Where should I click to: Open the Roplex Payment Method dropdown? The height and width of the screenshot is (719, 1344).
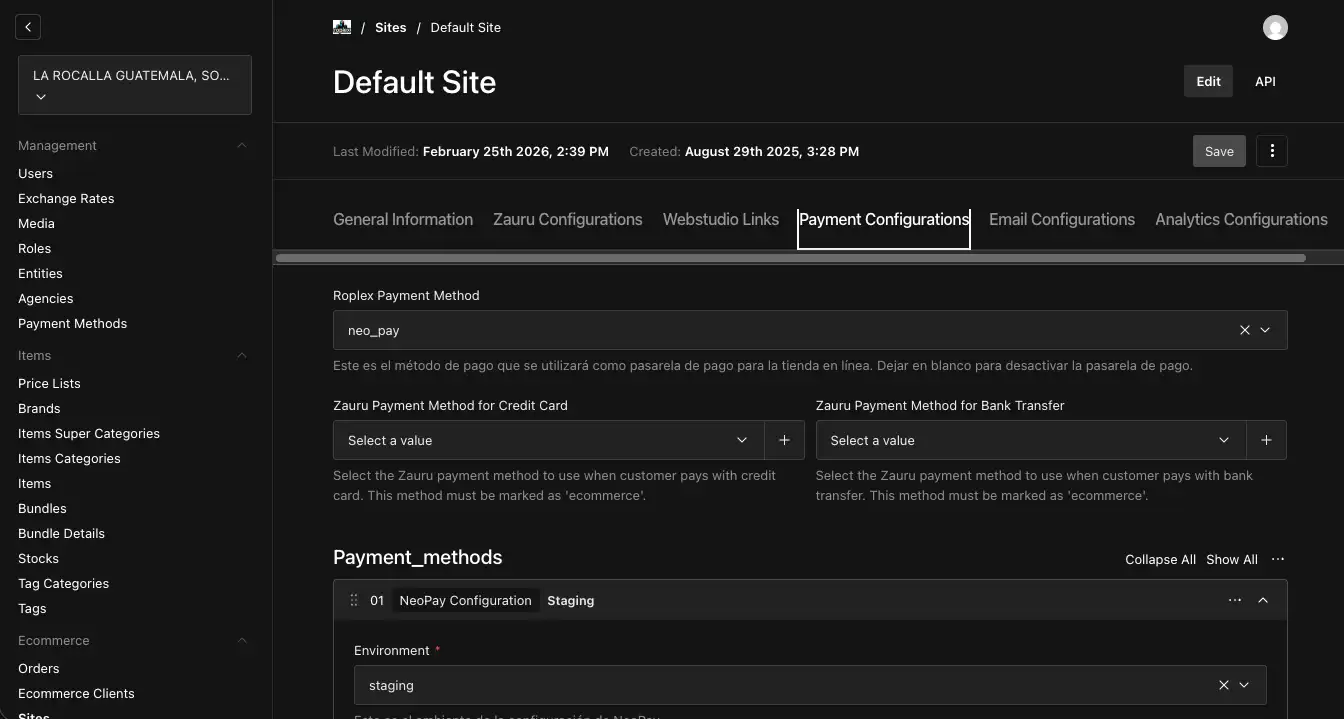[x=1265, y=330]
